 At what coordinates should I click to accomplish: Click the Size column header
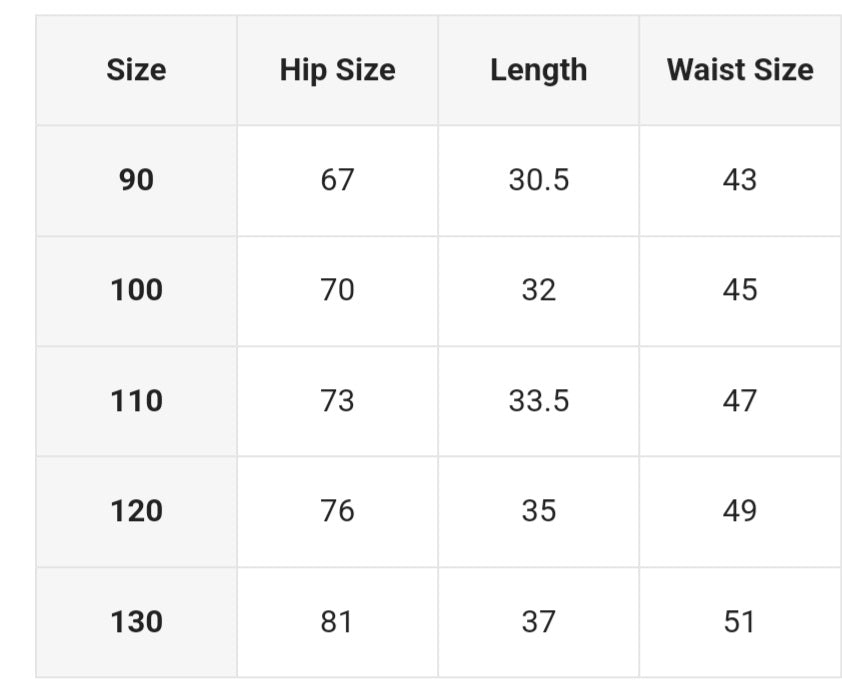(136, 70)
